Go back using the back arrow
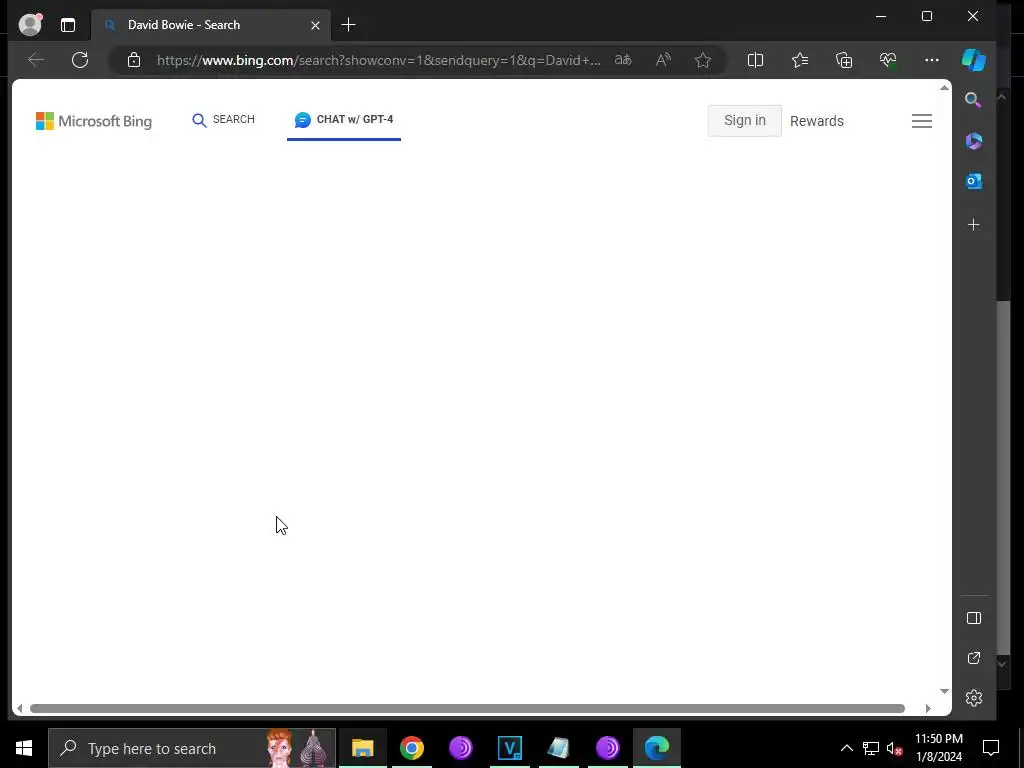This screenshot has width=1024, height=768. tap(36, 60)
